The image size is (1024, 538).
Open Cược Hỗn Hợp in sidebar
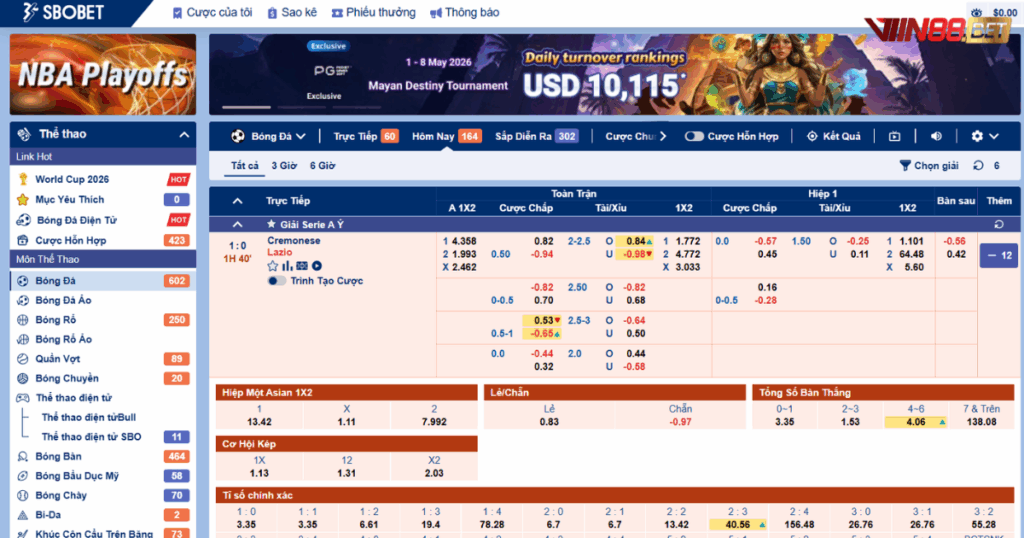click(x=71, y=240)
